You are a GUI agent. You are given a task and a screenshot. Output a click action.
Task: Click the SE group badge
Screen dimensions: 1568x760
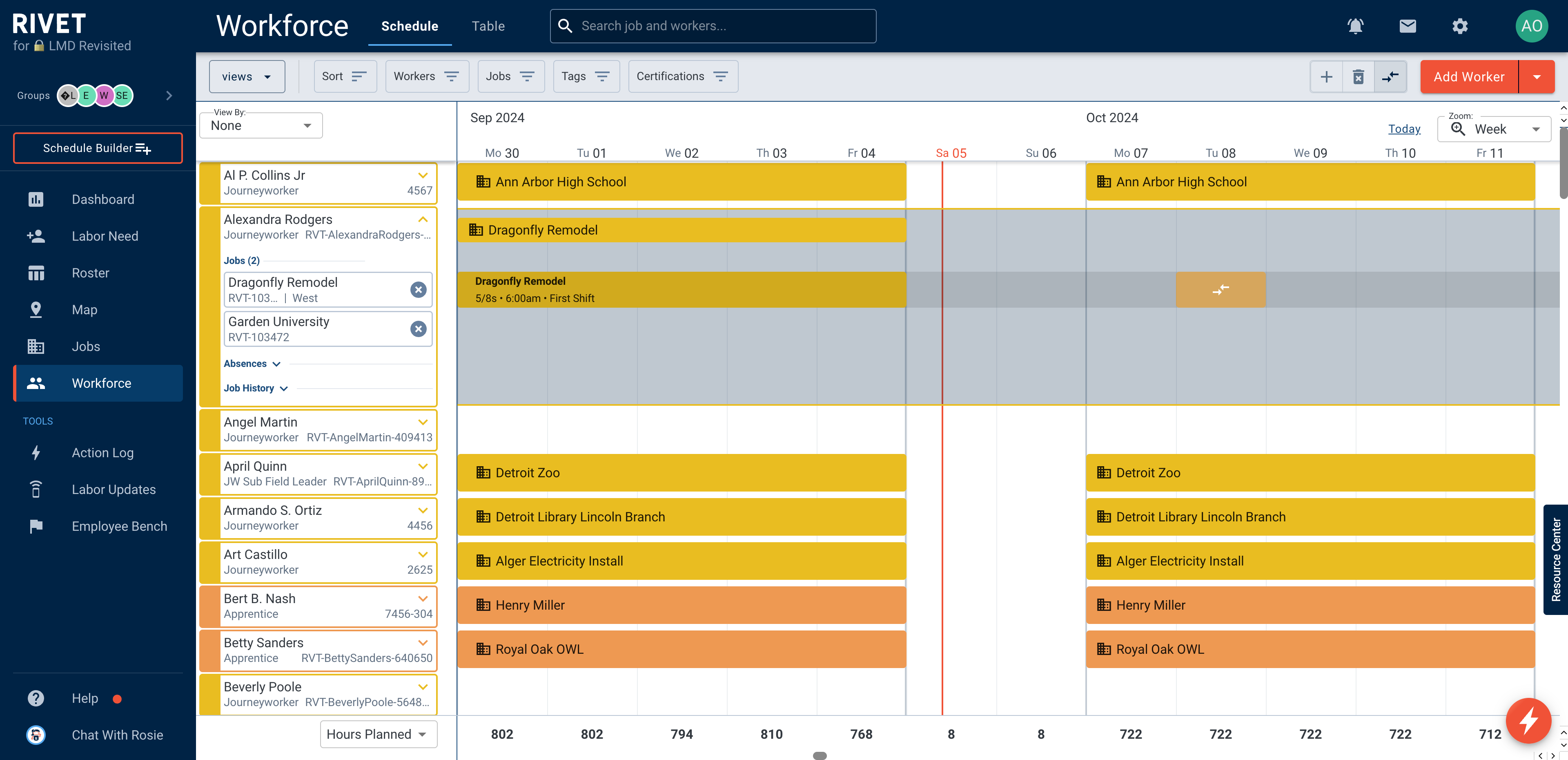click(x=122, y=96)
